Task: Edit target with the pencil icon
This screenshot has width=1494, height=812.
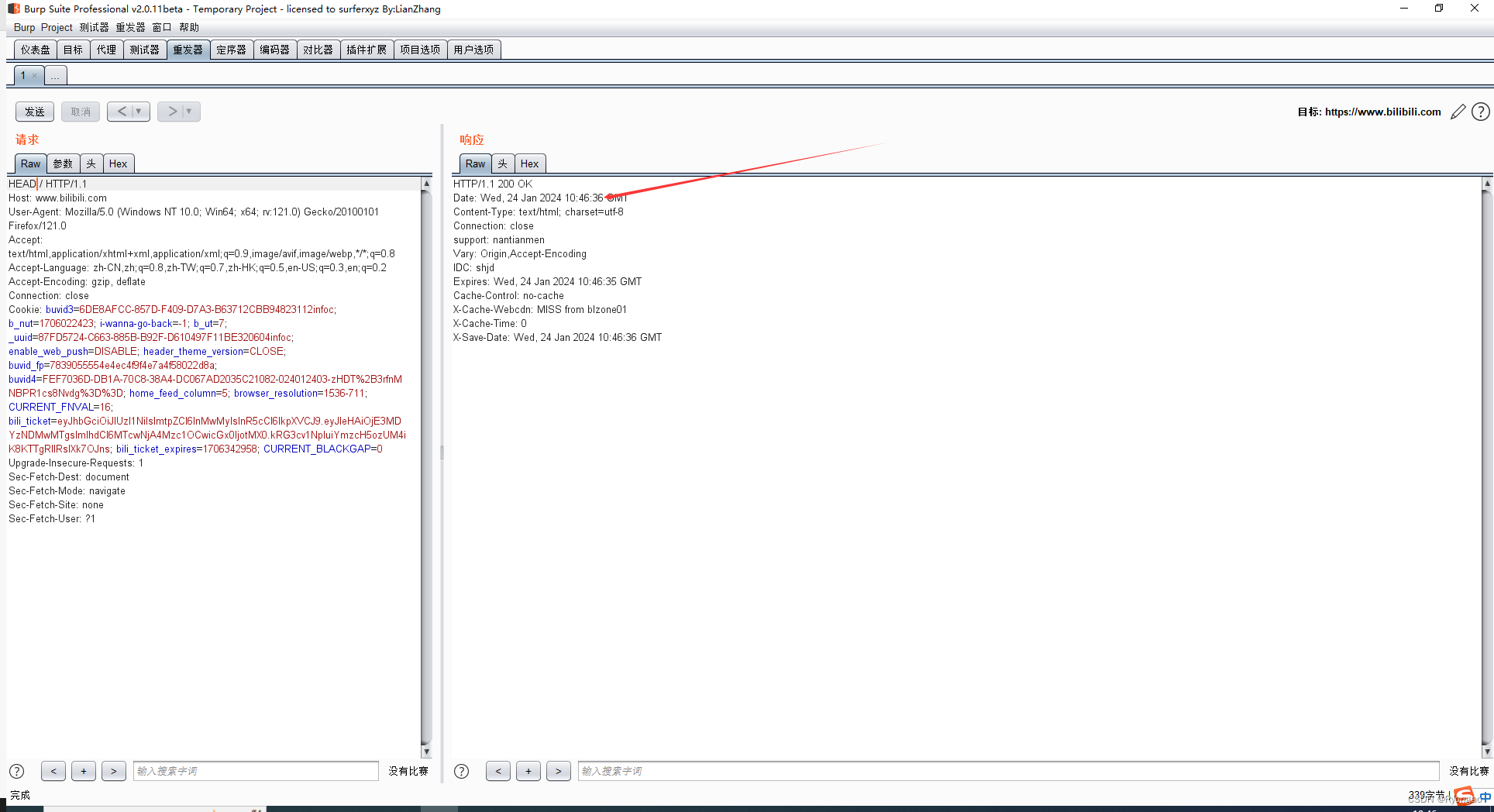Action: click(x=1458, y=112)
